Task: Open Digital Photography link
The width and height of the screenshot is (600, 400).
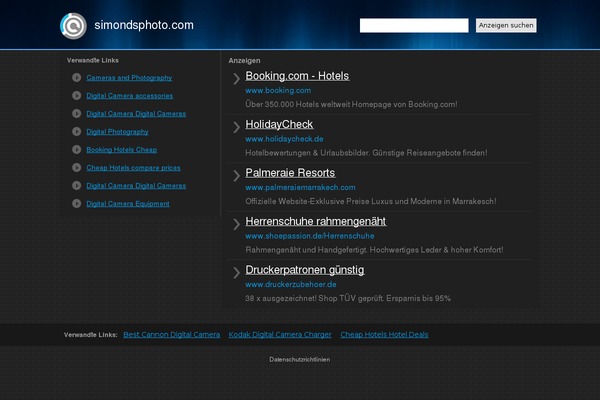Action: pyautogui.click(x=117, y=132)
